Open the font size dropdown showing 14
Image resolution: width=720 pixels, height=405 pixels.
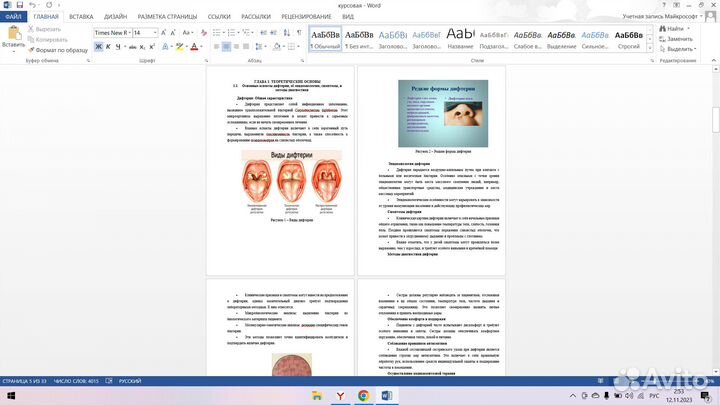(155, 33)
